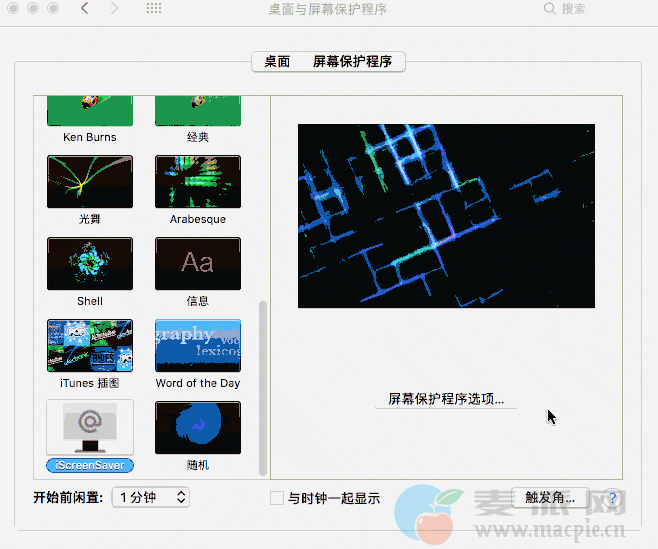Image resolution: width=658 pixels, height=549 pixels.
Task: Select the 经典 screensaver thumbnail
Action: click(x=198, y=111)
